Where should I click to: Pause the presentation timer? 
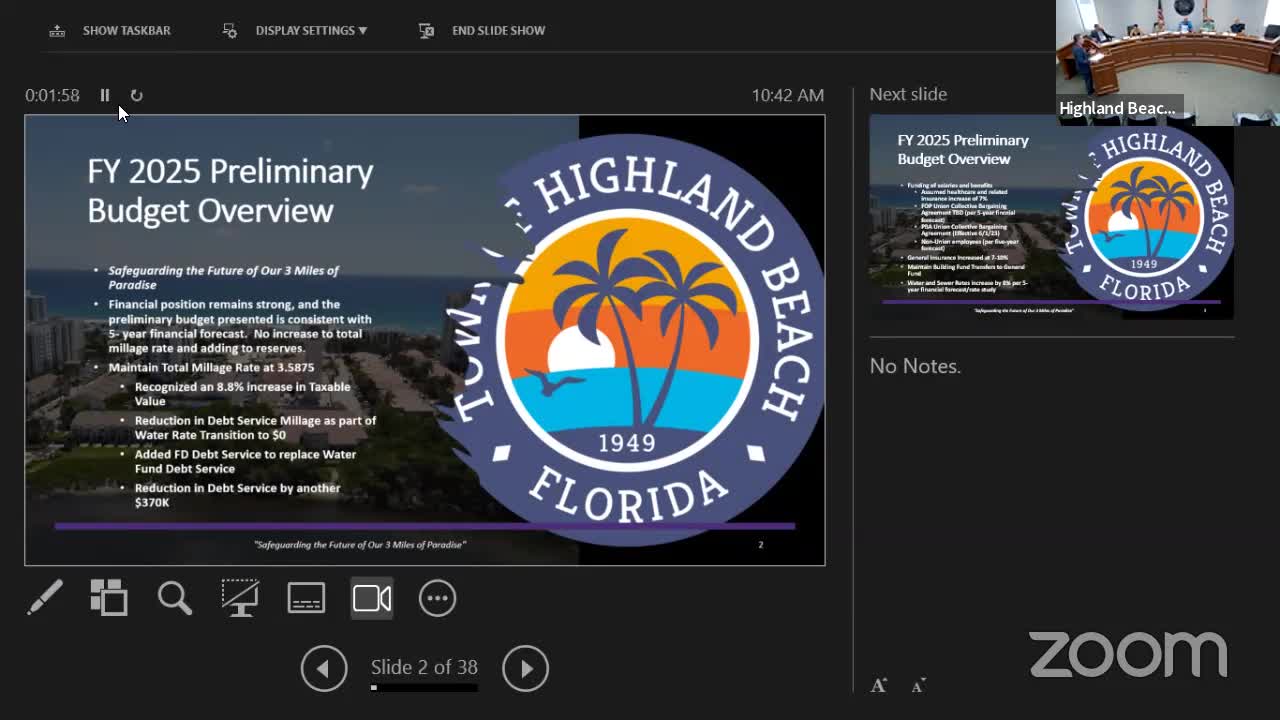pyautogui.click(x=105, y=95)
